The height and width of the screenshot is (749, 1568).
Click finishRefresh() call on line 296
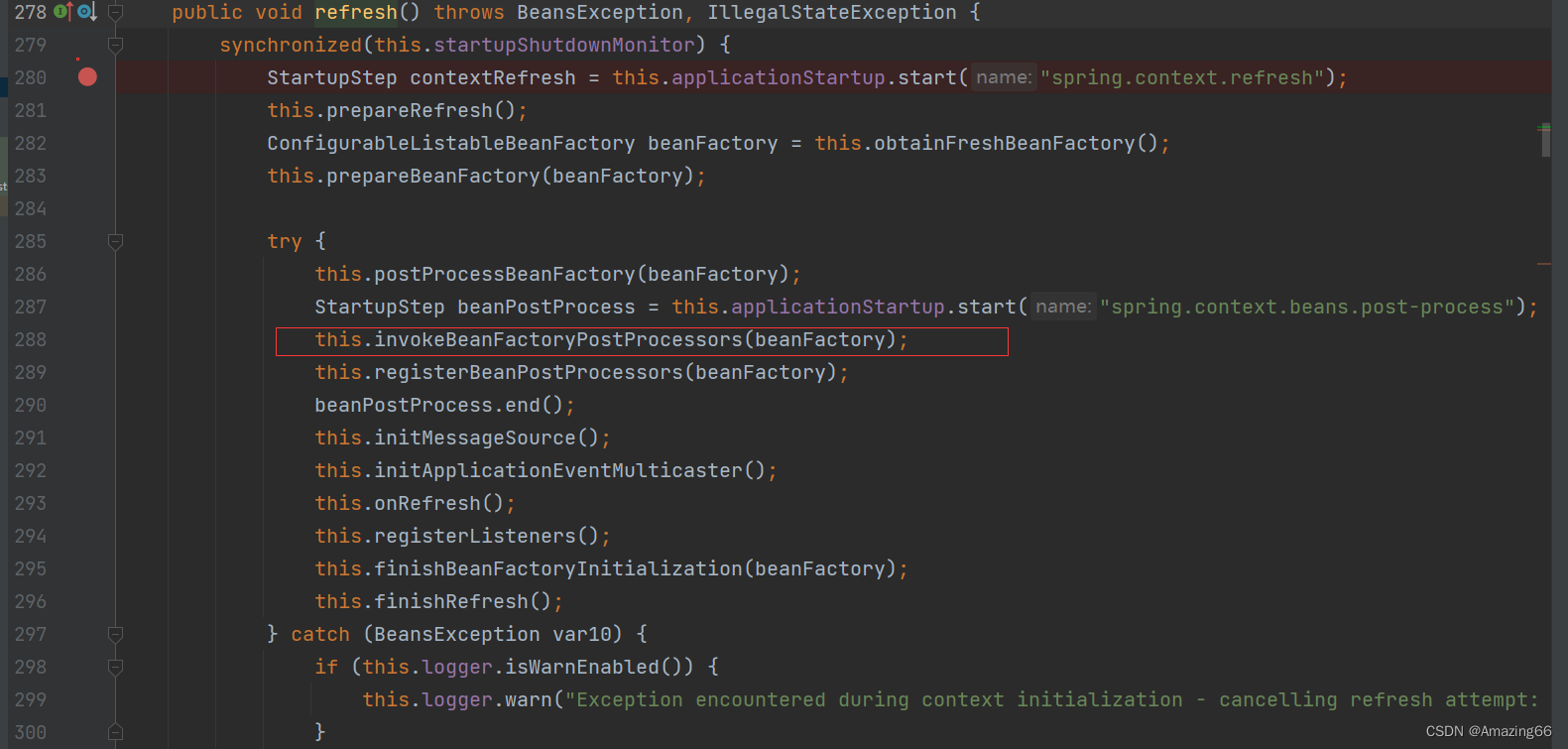[463, 601]
